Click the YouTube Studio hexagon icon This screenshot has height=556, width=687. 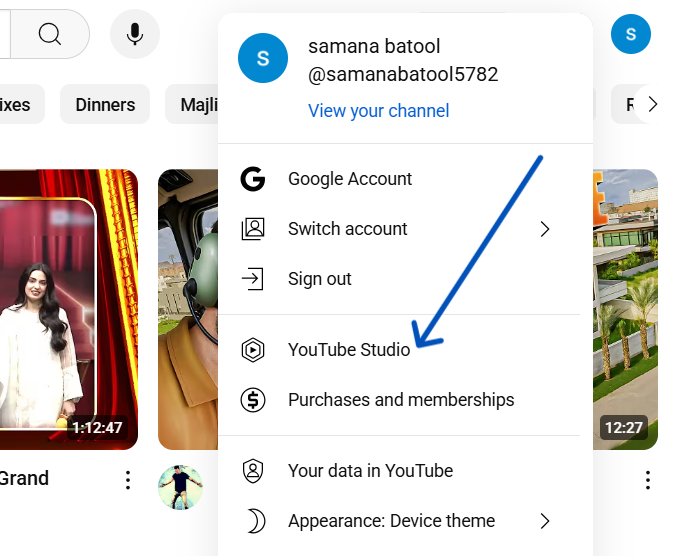pos(253,350)
